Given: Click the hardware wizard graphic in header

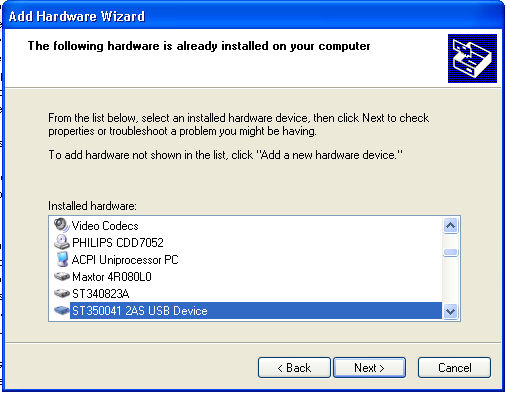Looking at the screenshot, I should click(472, 58).
